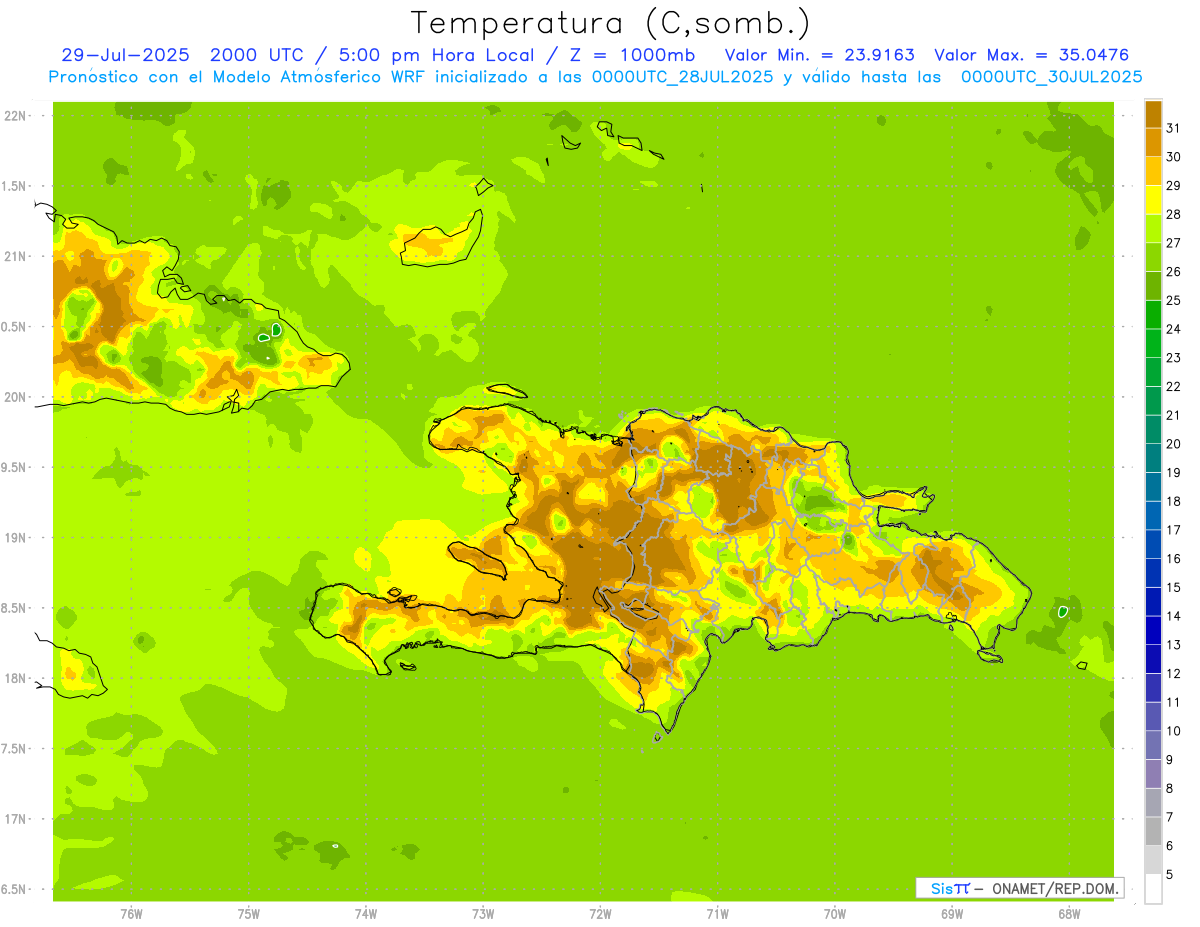Click the '72W' longitude axis label
Viewport: 1200px width, 927px height.
600,914
